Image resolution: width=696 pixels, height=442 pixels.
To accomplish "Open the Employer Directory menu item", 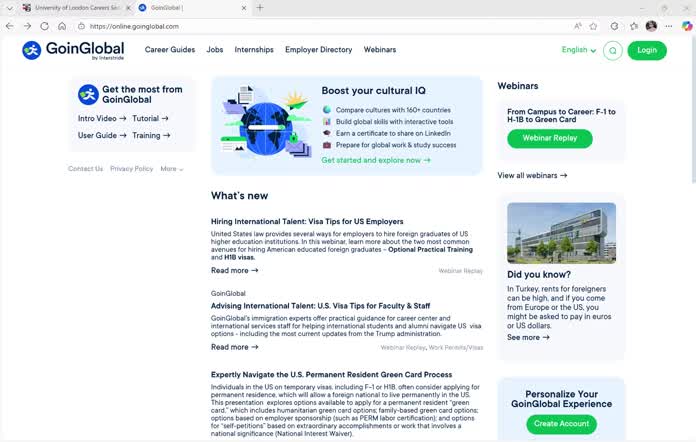I will (x=319, y=50).
